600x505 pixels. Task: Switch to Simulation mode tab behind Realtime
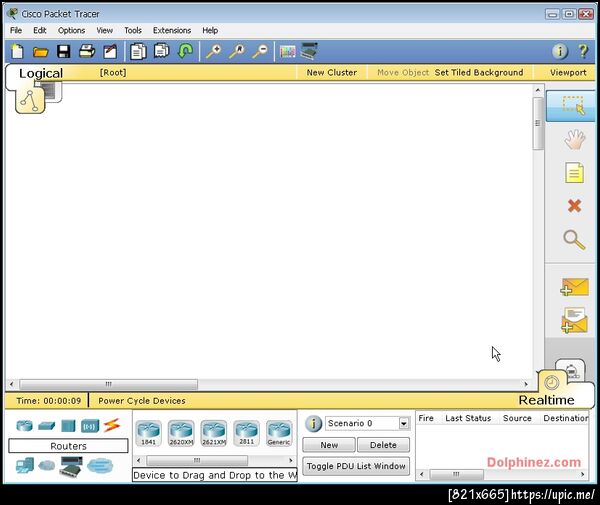coord(571,368)
